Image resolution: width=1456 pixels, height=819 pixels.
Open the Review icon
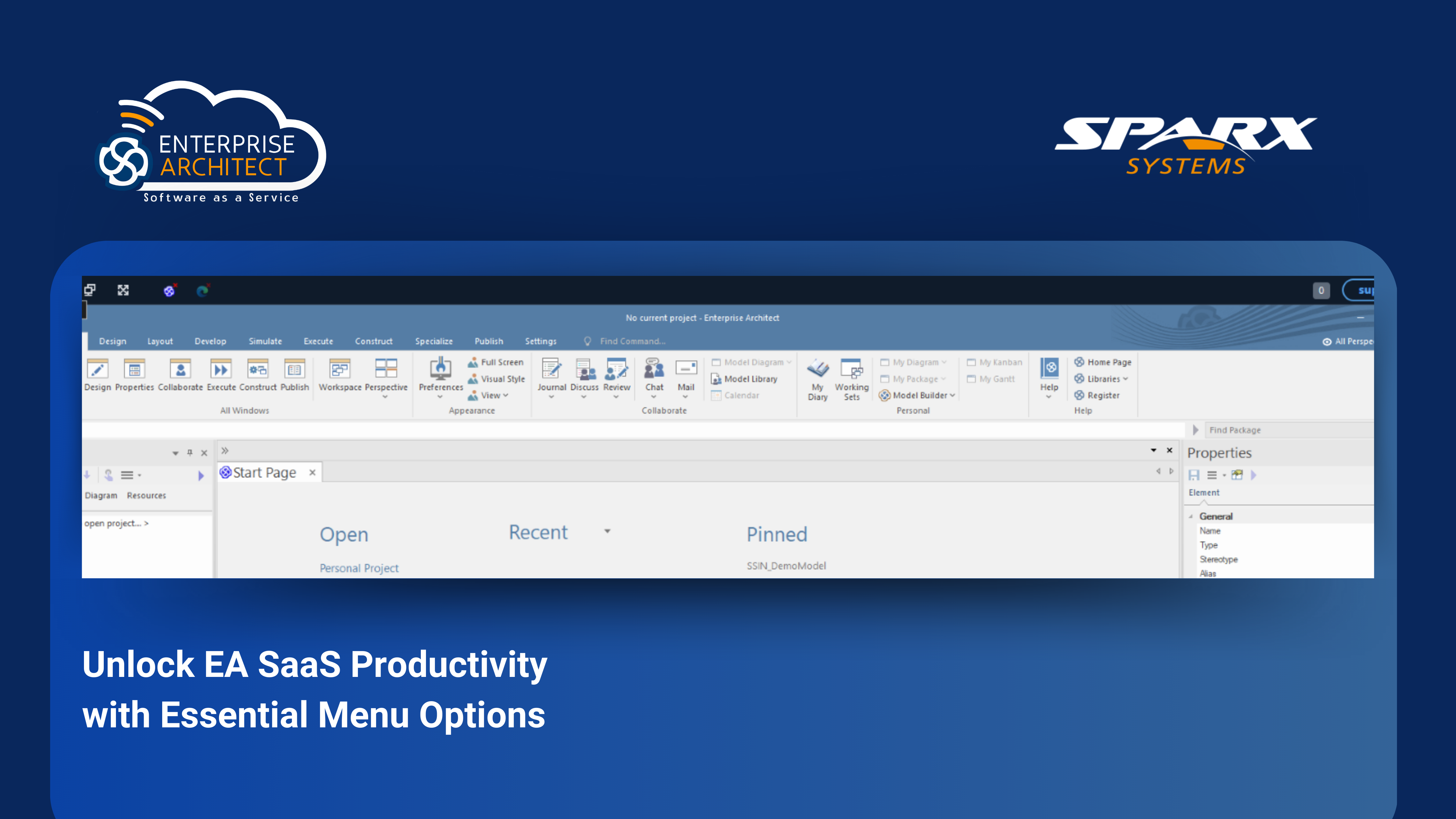coord(616,370)
